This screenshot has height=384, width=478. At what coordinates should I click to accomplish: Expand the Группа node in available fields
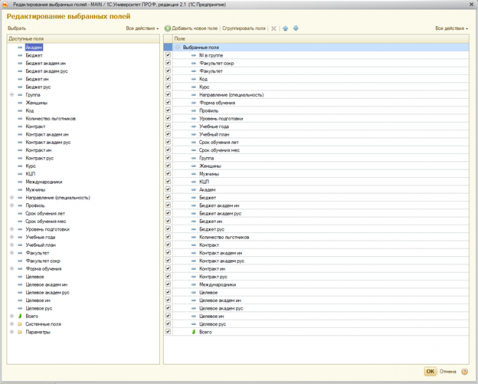click(x=12, y=95)
